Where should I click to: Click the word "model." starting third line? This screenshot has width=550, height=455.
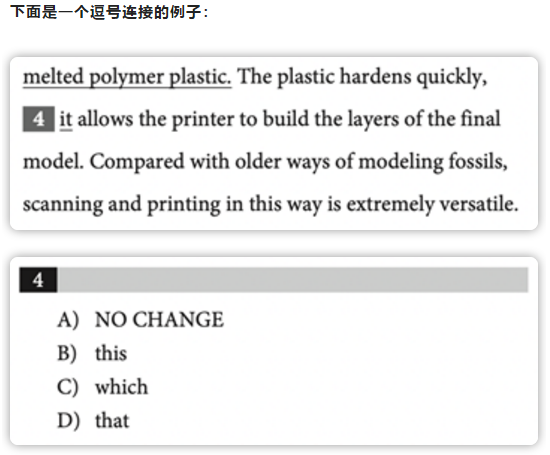click(x=54, y=162)
